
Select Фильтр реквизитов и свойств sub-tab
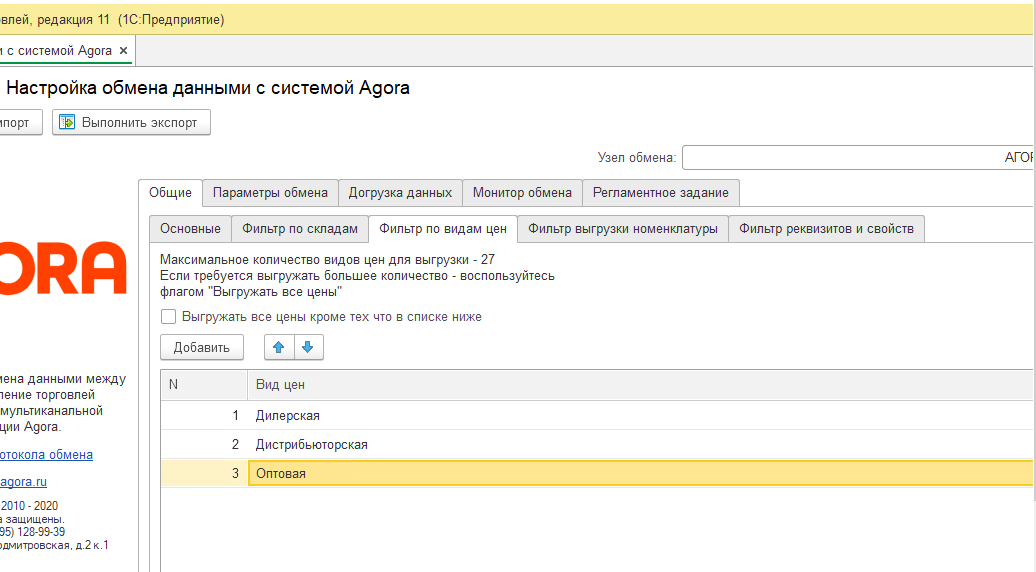tap(826, 229)
